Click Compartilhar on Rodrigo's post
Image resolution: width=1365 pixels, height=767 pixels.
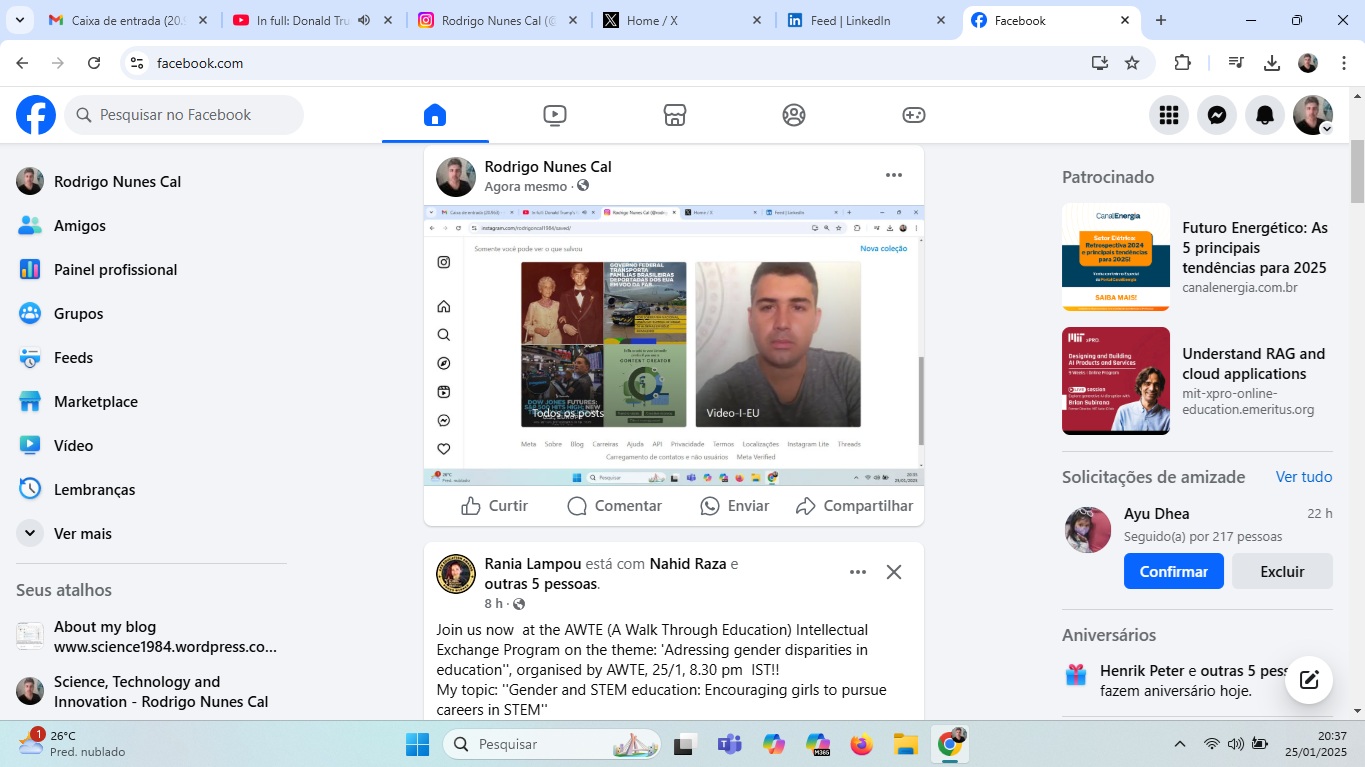click(x=854, y=506)
